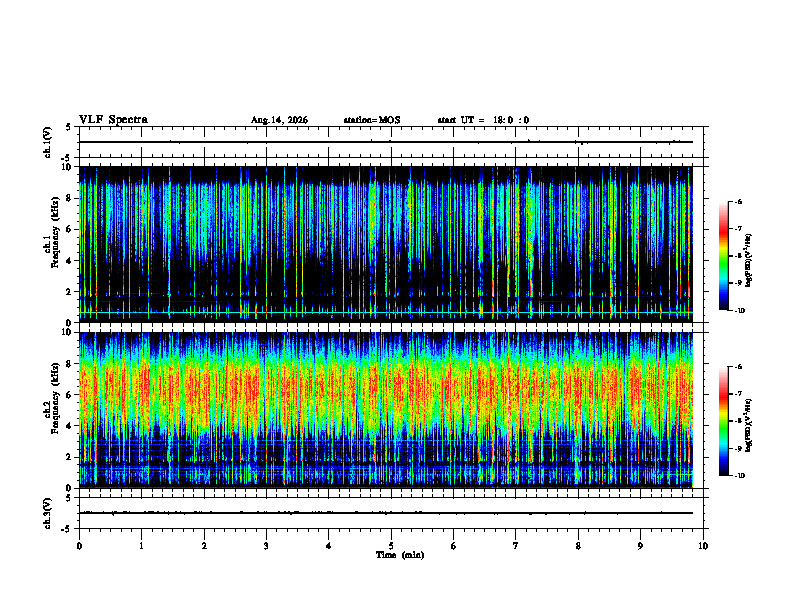Click time axis tick label '6'
The image size is (792, 612).
(454, 546)
